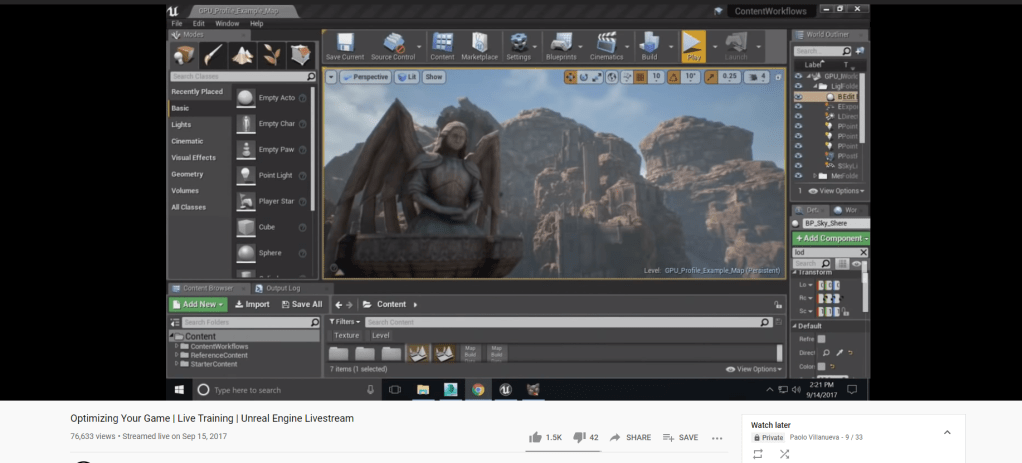Toggle visibility eye of the selected outliner row

798,97
